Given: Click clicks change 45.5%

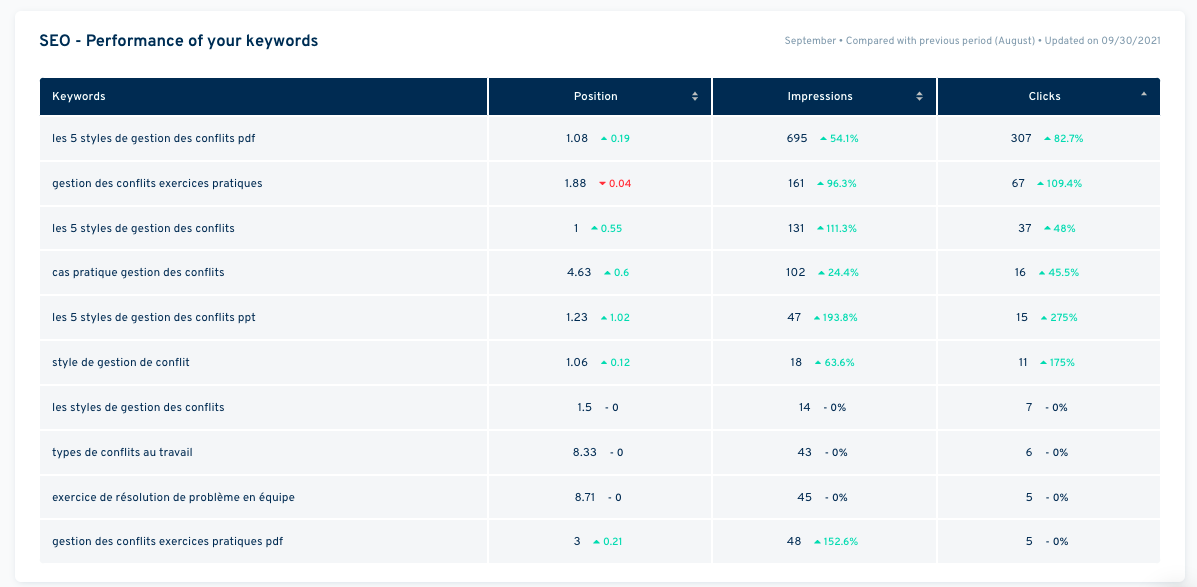Looking at the screenshot, I should 1059,273.
